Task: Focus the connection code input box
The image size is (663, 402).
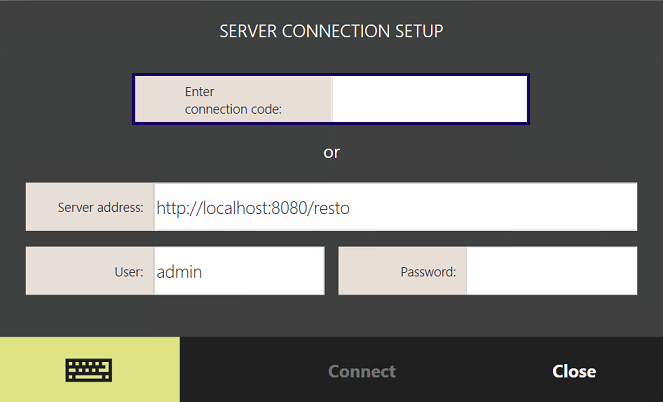Action: (428, 99)
